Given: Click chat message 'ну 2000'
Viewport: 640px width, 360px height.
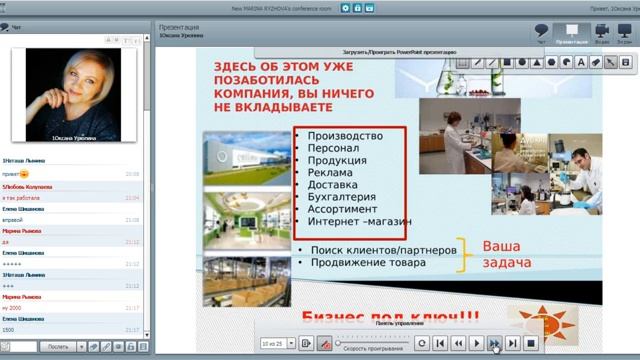Looking at the screenshot, I should click(x=12, y=308).
